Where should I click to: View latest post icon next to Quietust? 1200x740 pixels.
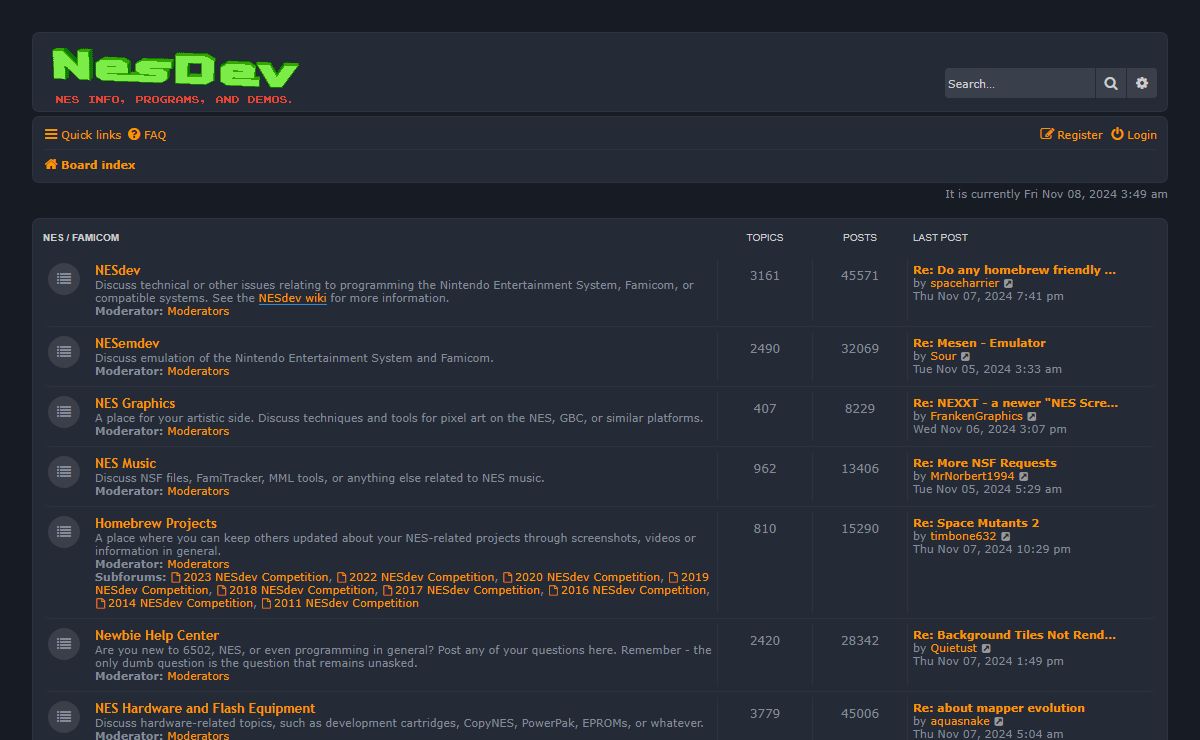tap(986, 649)
